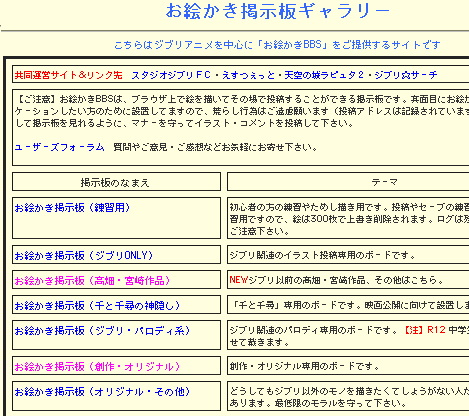Screen dimensions: 469x416
Task: Click the お絵かき掲示板ギャラリー page title
Action: 278,11
